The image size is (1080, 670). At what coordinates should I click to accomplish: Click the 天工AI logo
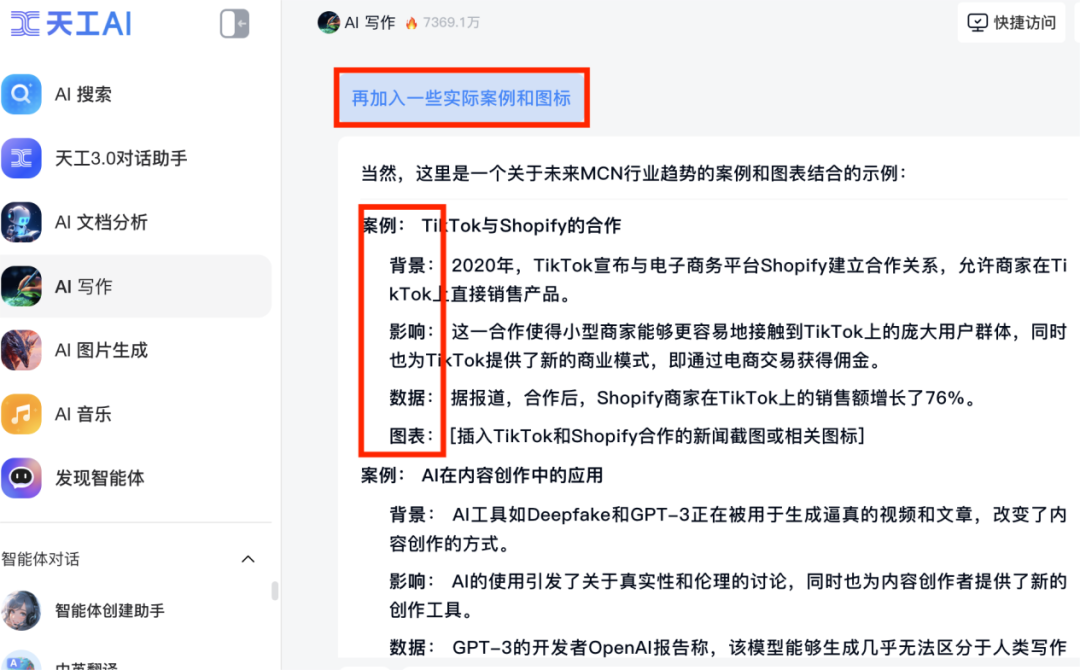[71, 23]
